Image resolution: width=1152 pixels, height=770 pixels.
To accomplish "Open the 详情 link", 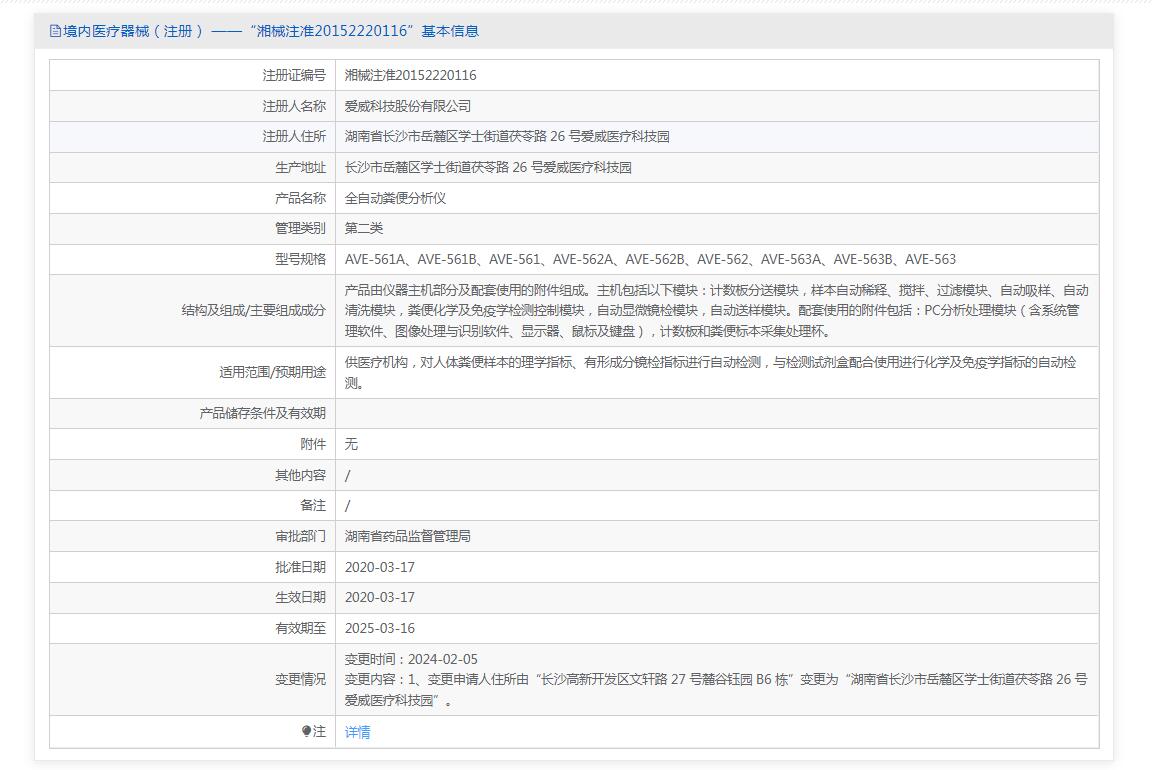I will (x=357, y=732).
